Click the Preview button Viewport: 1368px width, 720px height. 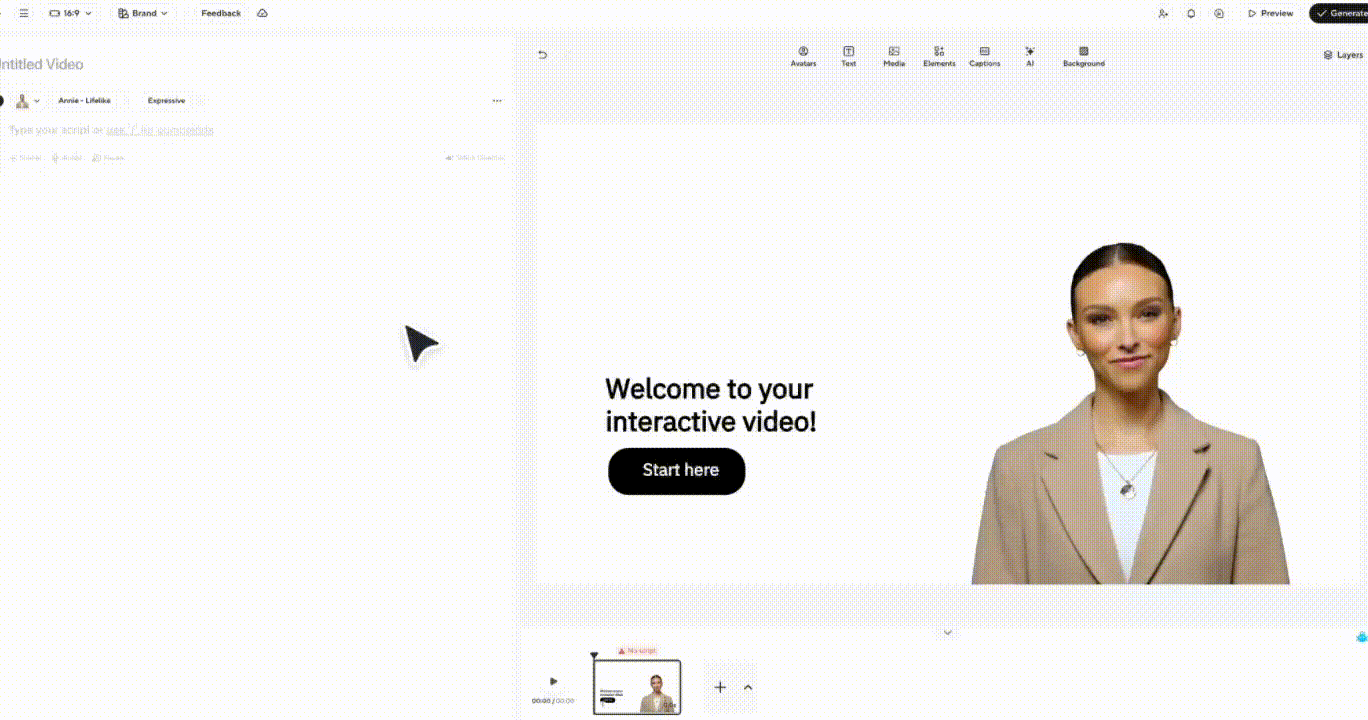pyautogui.click(x=1270, y=13)
